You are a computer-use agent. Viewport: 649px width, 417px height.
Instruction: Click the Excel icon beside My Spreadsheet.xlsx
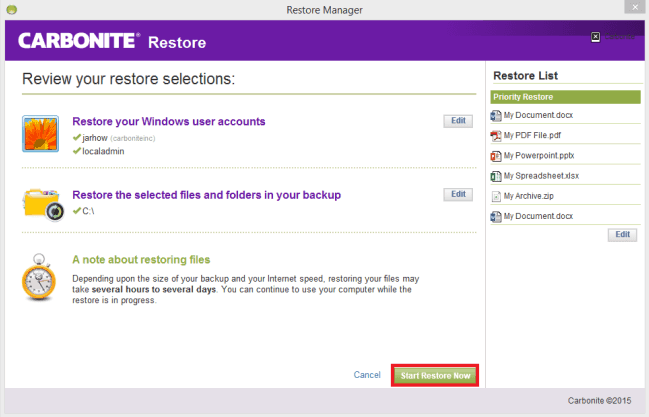495,176
